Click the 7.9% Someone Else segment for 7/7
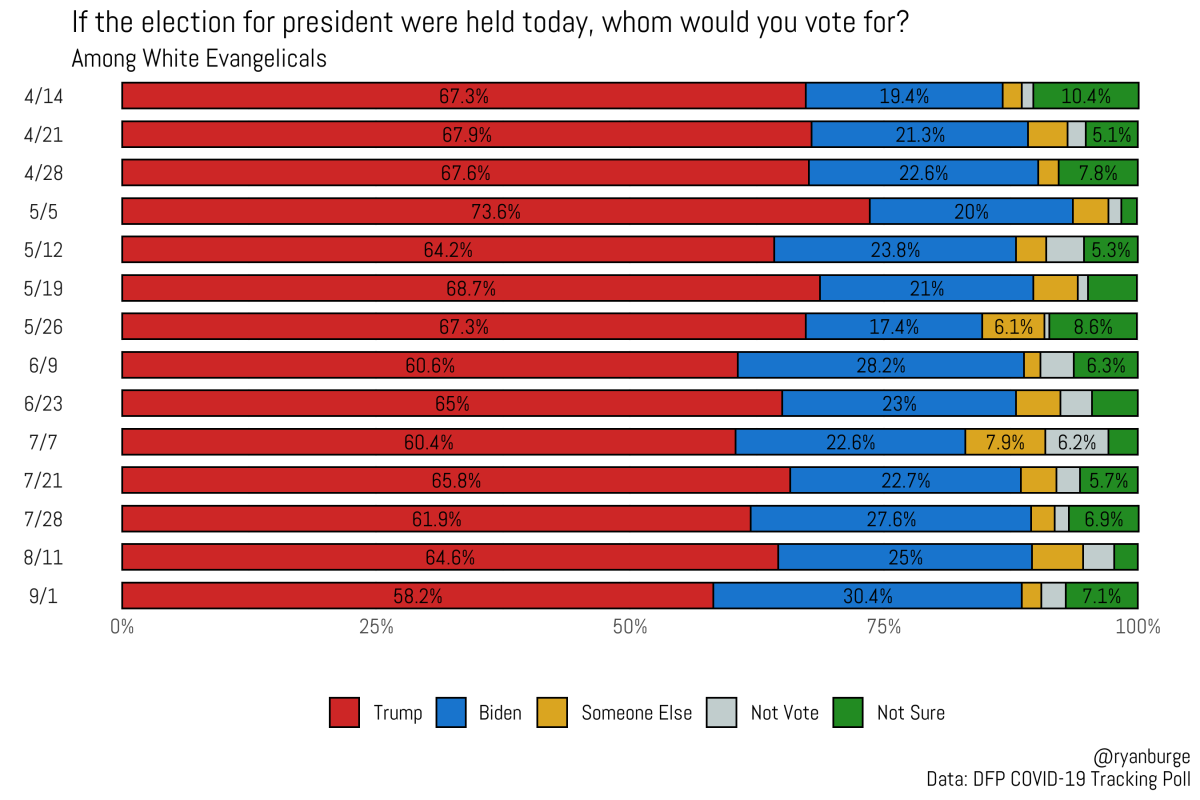The height and width of the screenshot is (800, 1200). pyautogui.click(x=1005, y=442)
